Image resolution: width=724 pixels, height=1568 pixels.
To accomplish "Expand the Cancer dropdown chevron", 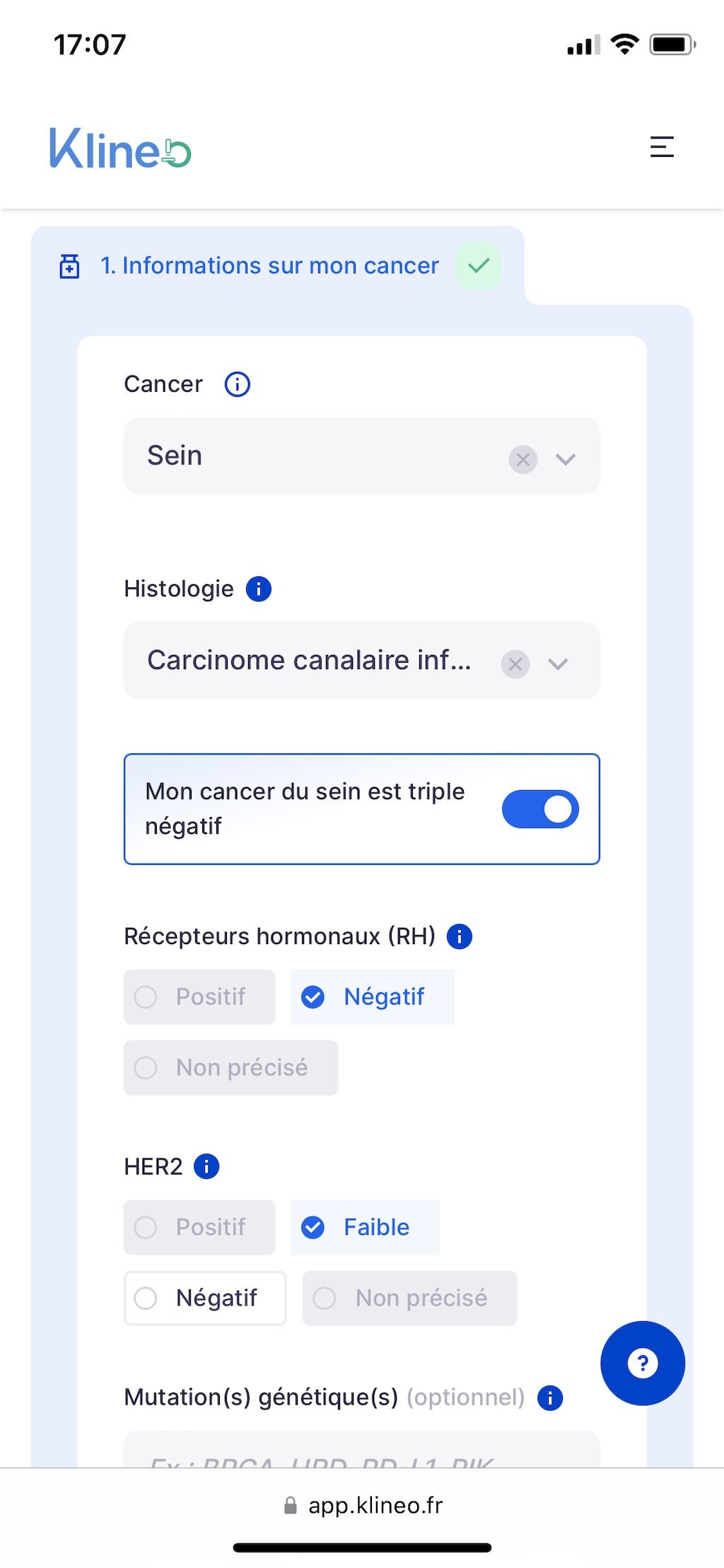I will (x=566, y=460).
